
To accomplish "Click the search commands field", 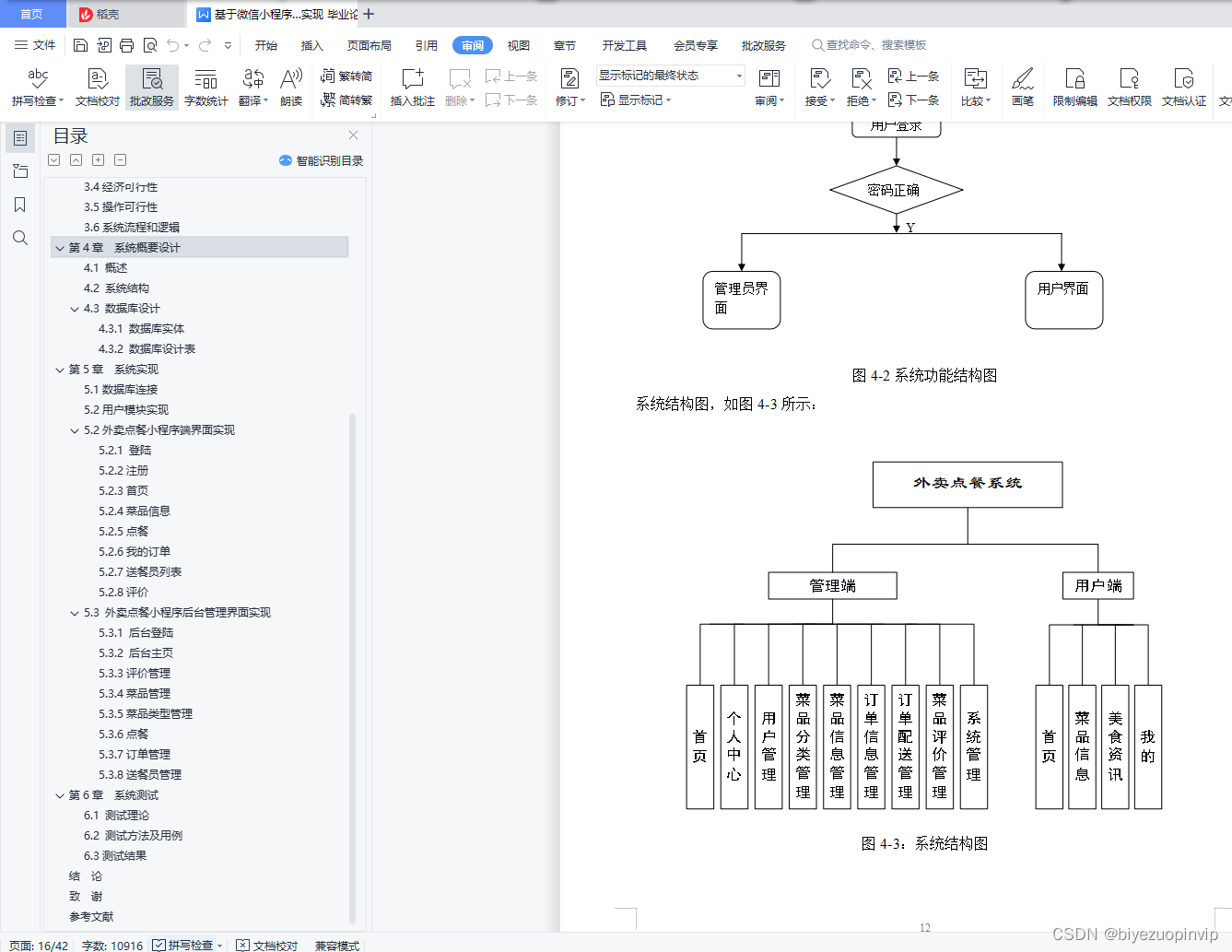I will pyautogui.click(x=869, y=45).
